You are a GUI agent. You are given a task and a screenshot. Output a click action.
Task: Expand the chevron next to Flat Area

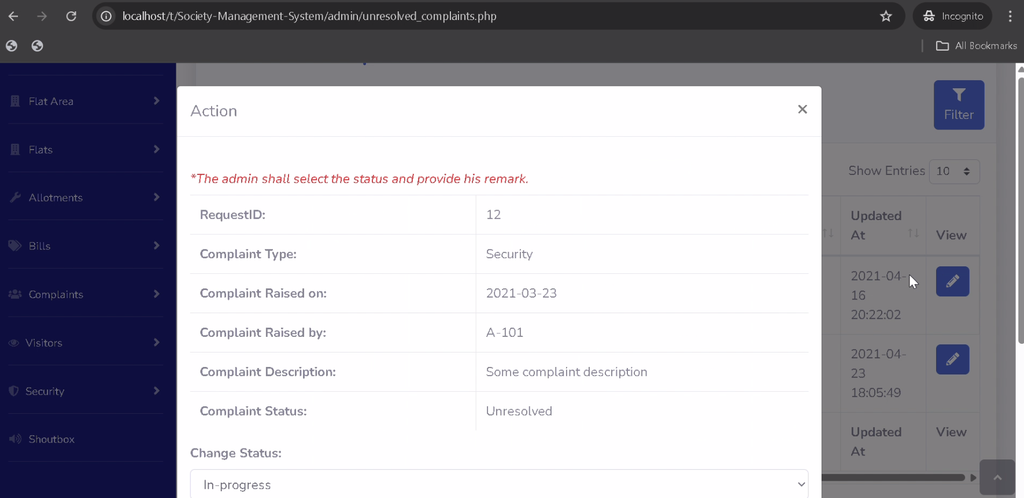tap(157, 101)
